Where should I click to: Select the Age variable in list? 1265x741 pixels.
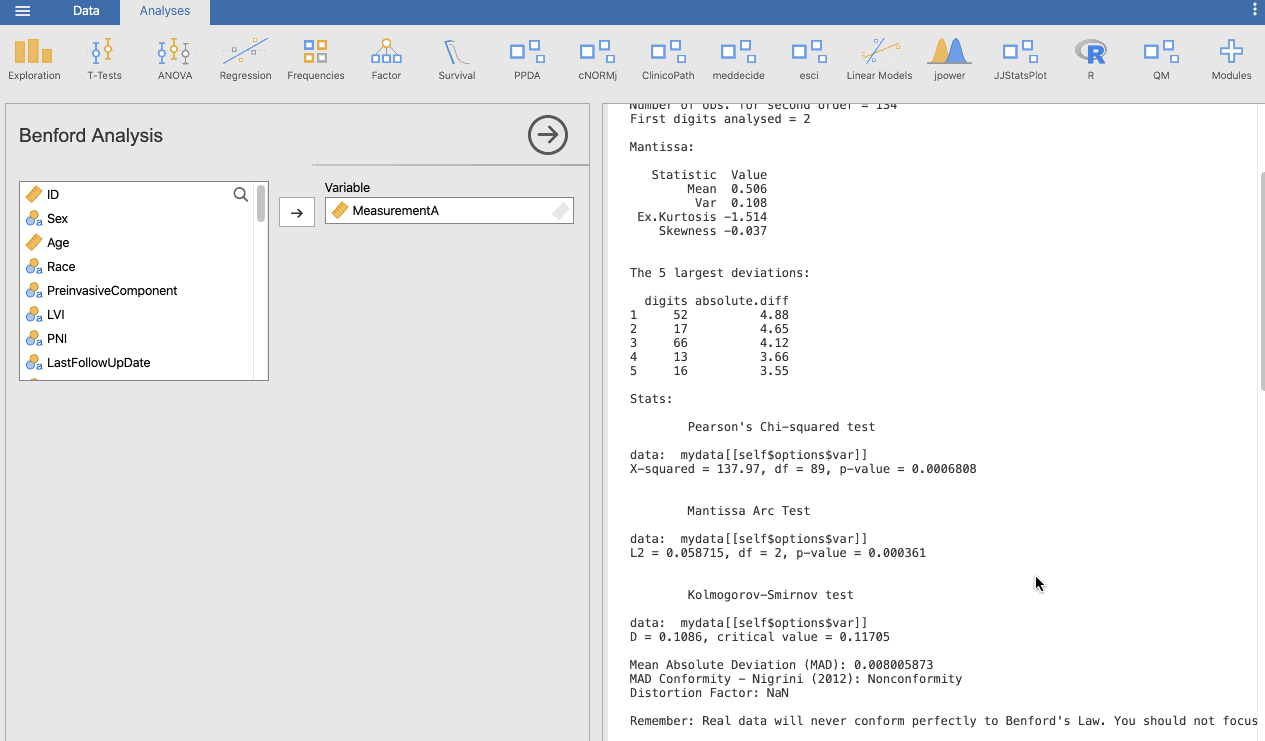[x=58, y=243]
